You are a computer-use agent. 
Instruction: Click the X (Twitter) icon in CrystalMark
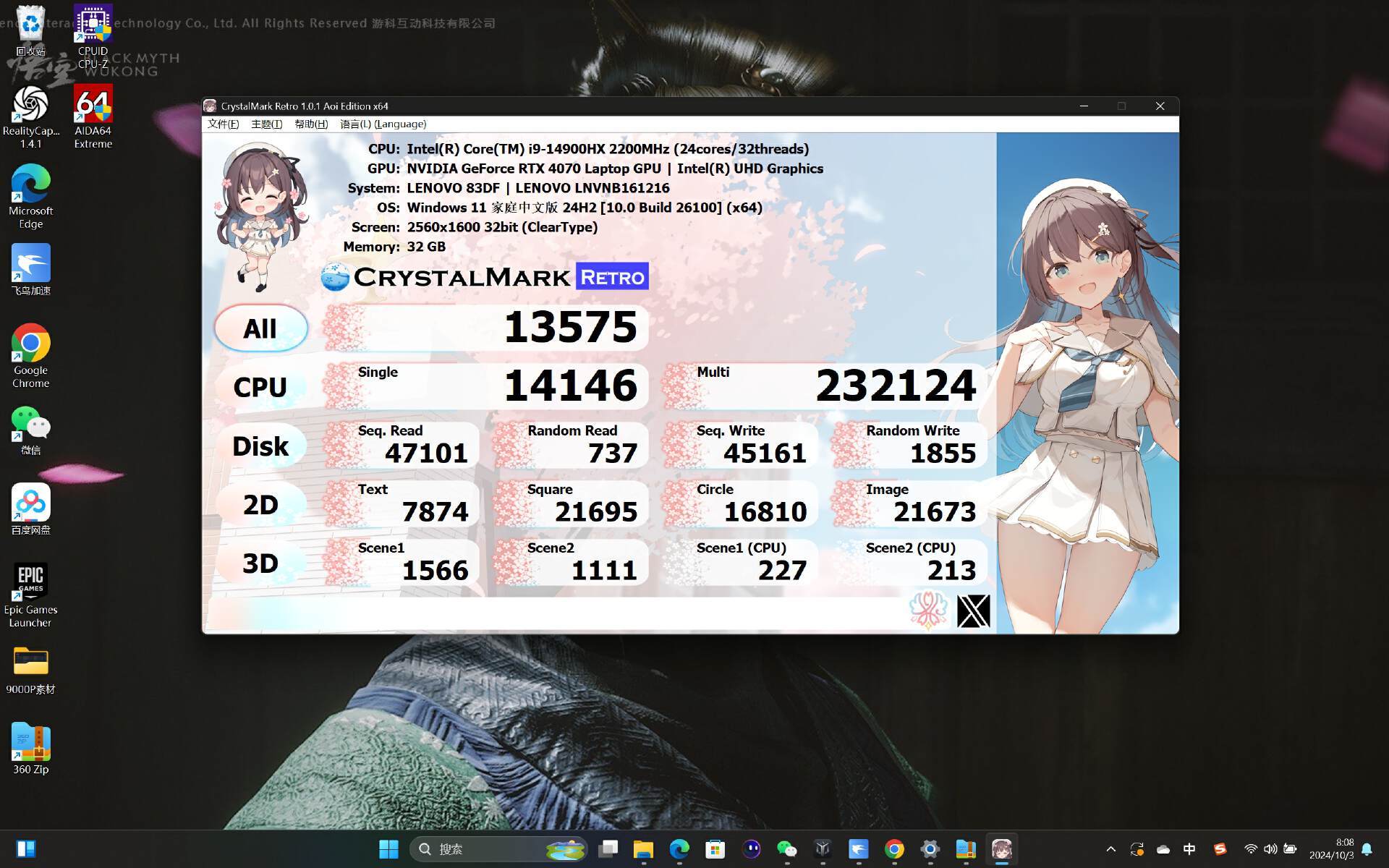973,612
